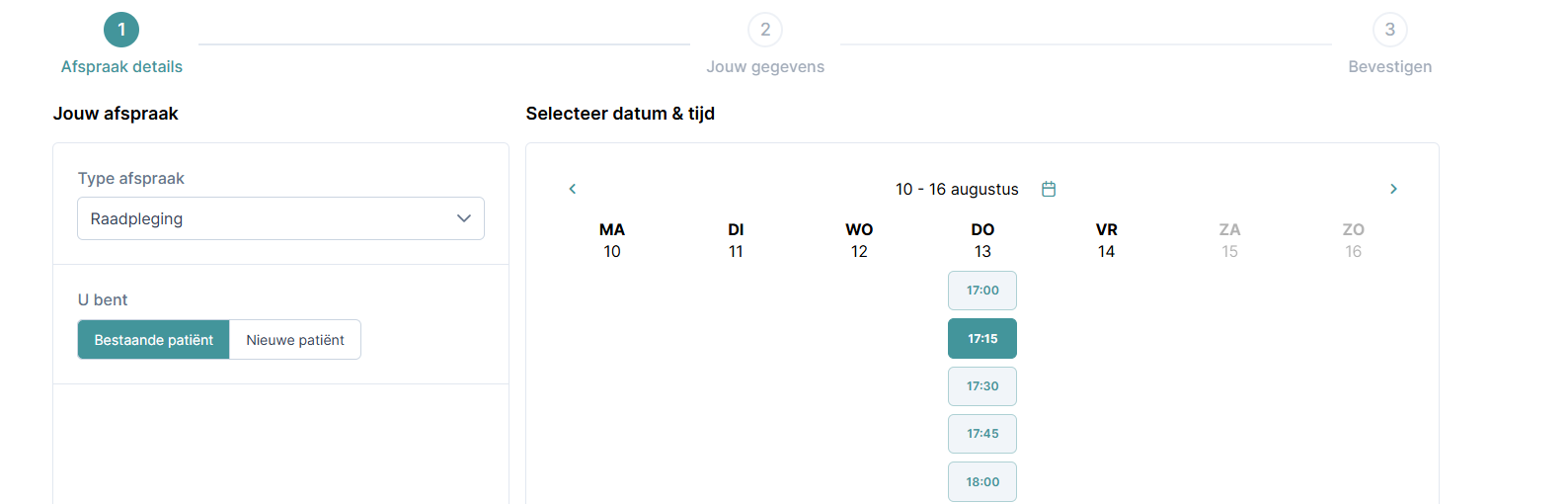Choose the 17:15 time slot
The height and width of the screenshot is (504, 1568).
(x=982, y=338)
